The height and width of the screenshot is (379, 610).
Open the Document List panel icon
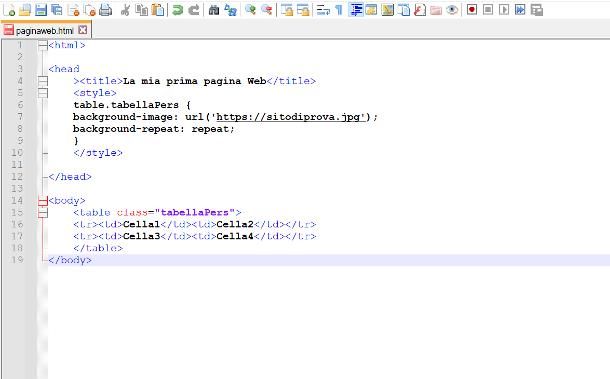[x=404, y=10]
